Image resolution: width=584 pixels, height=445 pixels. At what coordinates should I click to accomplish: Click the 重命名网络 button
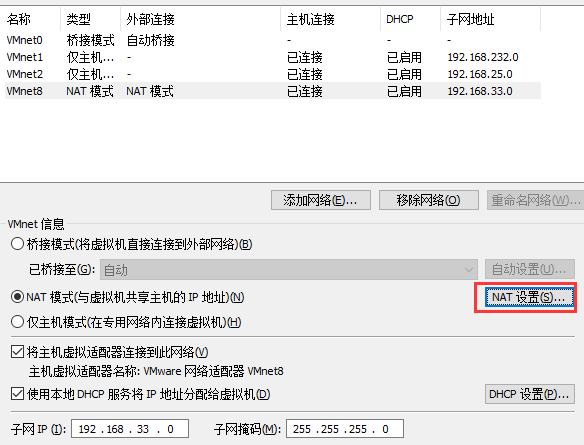(x=535, y=200)
